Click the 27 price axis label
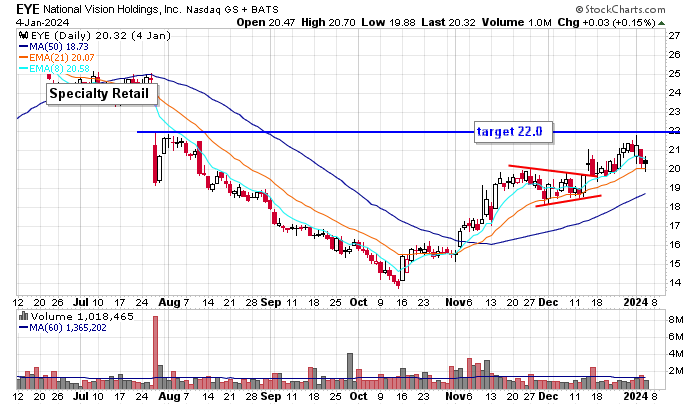The height and width of the screenshot is (405, 700). tap(674, 35)
